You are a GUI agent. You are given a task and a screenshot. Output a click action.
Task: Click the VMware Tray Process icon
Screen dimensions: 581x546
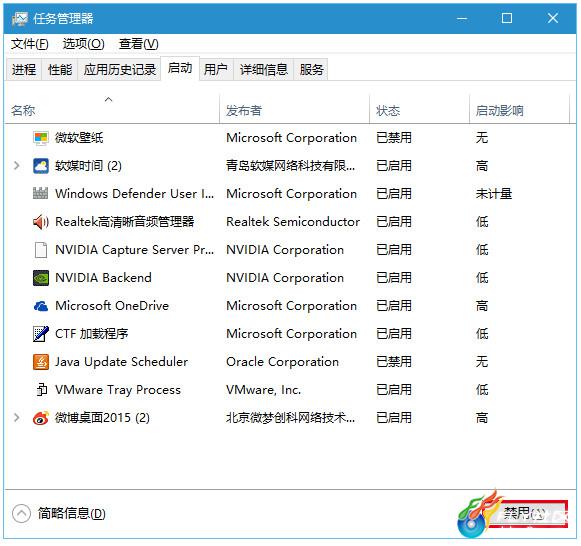pos(42,390)
